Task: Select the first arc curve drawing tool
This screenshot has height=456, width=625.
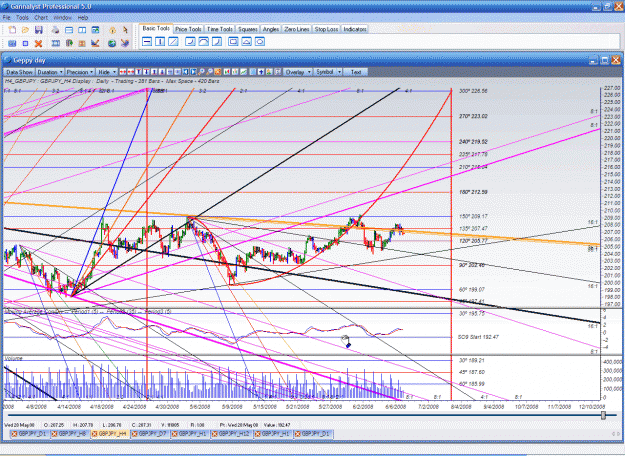Action: pyautogui.click(x=190, y=41)
